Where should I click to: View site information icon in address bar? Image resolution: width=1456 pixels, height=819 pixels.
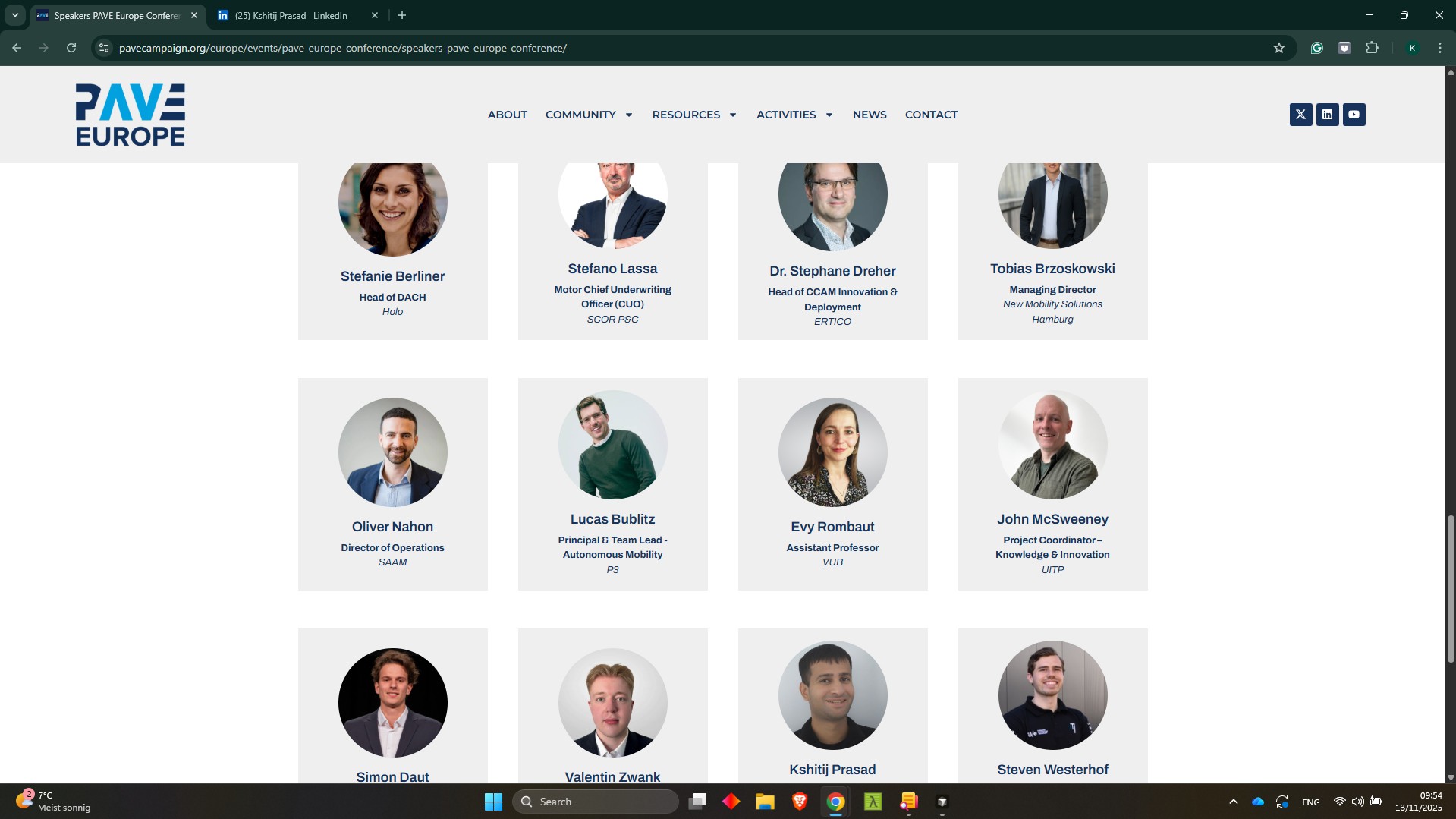click(x=104, y=48)
